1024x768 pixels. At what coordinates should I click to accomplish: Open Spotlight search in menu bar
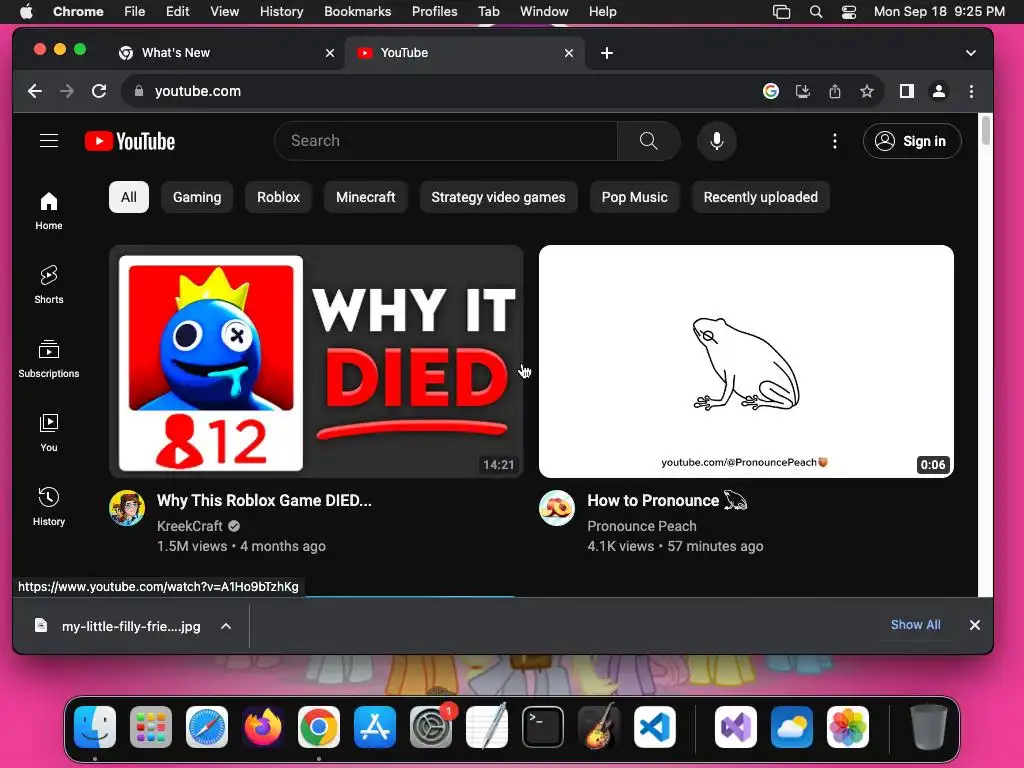pos(816,12)
